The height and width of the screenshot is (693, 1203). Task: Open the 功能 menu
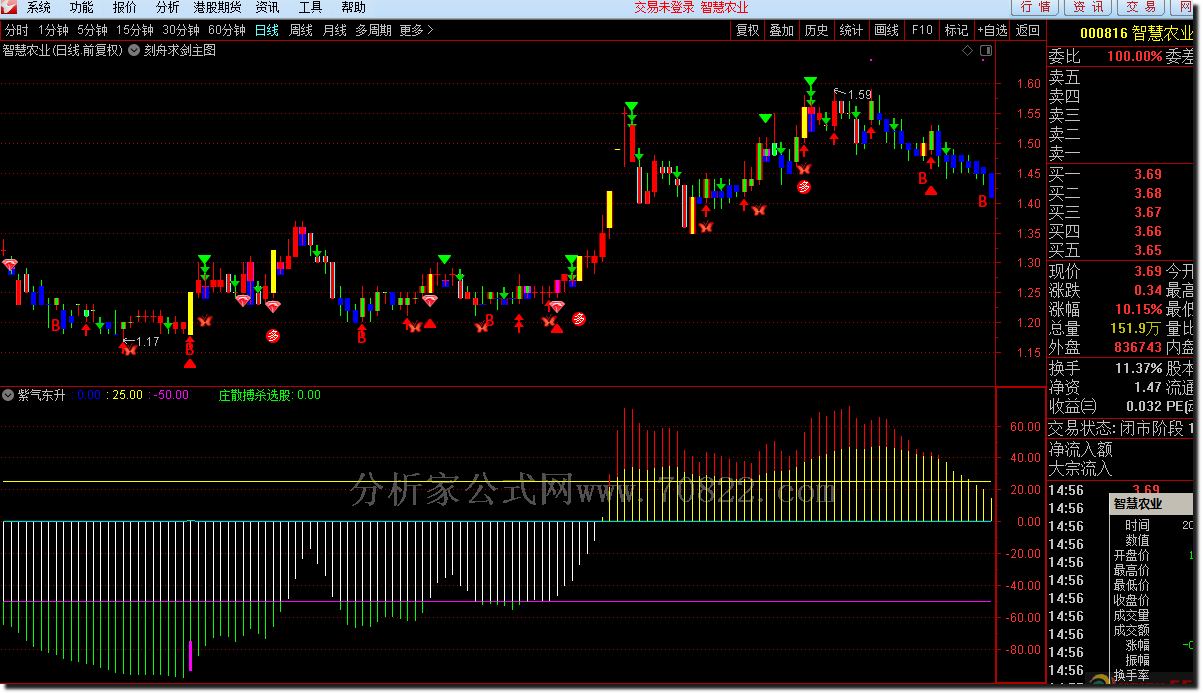coord(82,7)
